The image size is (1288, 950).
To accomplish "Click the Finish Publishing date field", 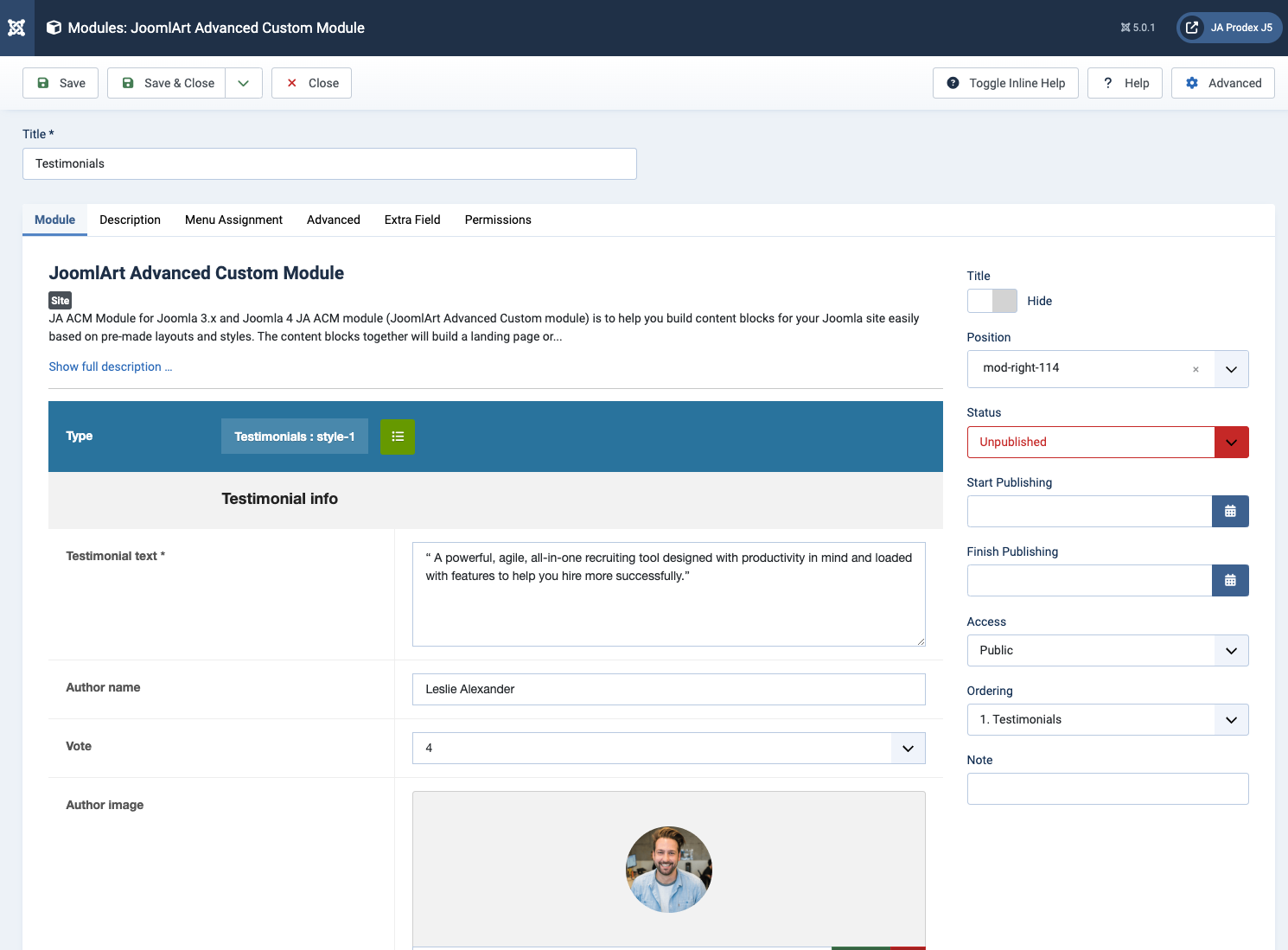I will coord(1089,580).
